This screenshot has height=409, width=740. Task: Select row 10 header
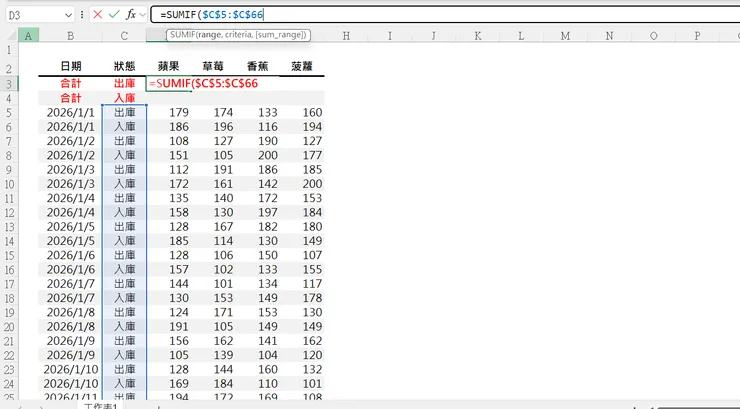(9, 184)
